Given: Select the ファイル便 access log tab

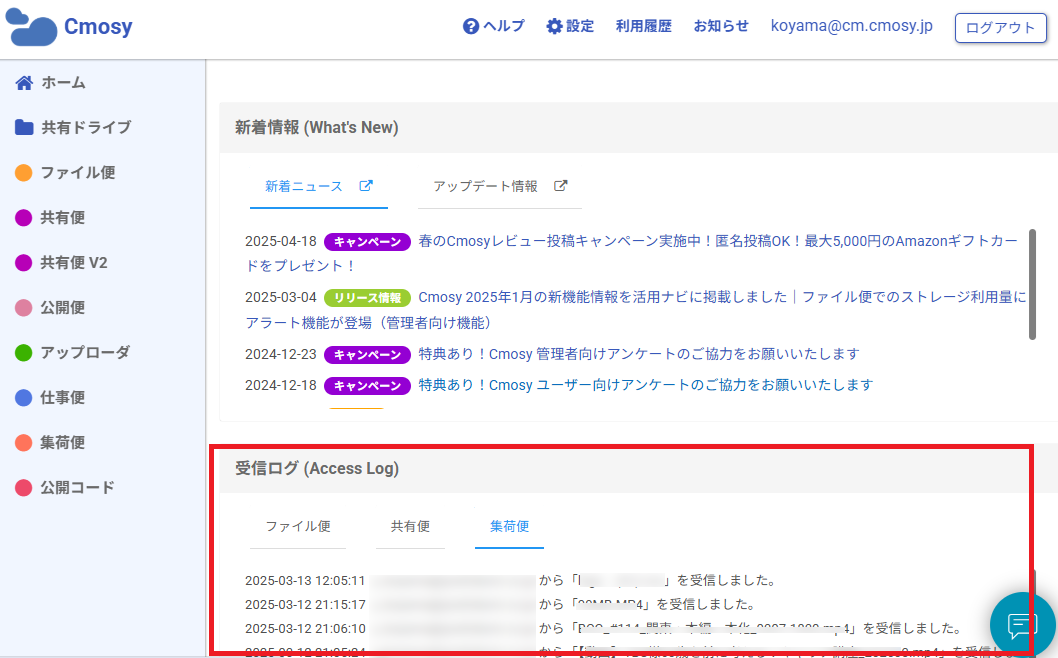Looking at the screenshot, I should (x=298, y=526).
